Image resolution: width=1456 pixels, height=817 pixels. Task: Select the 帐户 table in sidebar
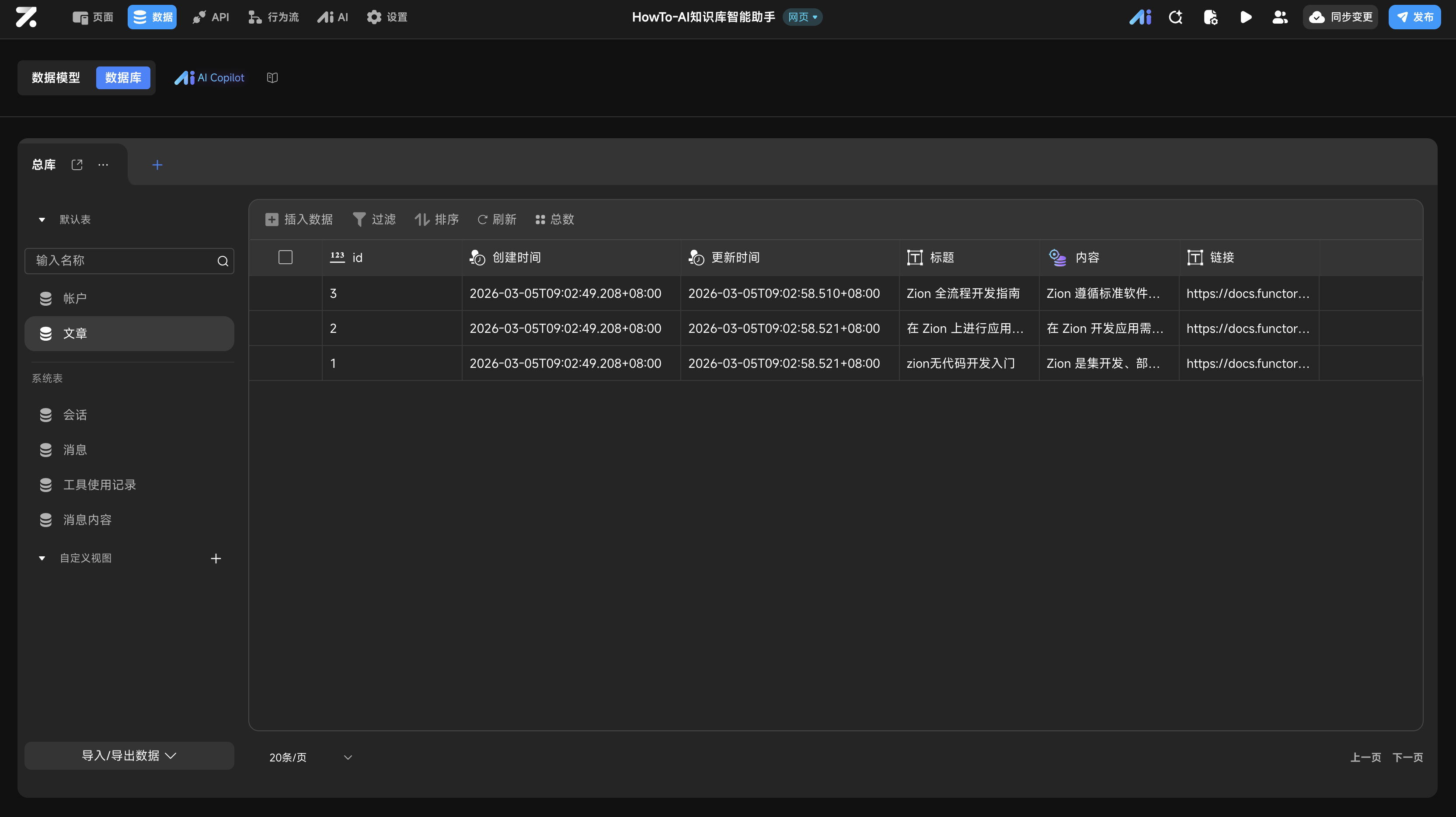tap(74, 298)
